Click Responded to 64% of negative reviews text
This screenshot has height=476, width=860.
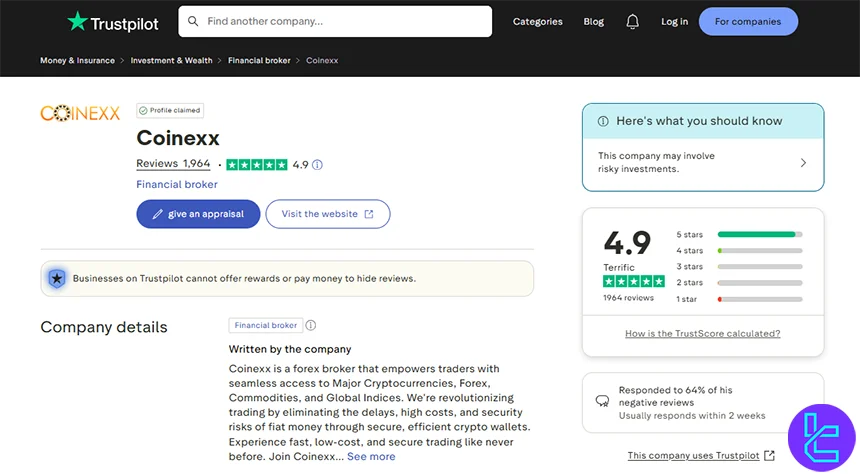(x=675, y=396)
